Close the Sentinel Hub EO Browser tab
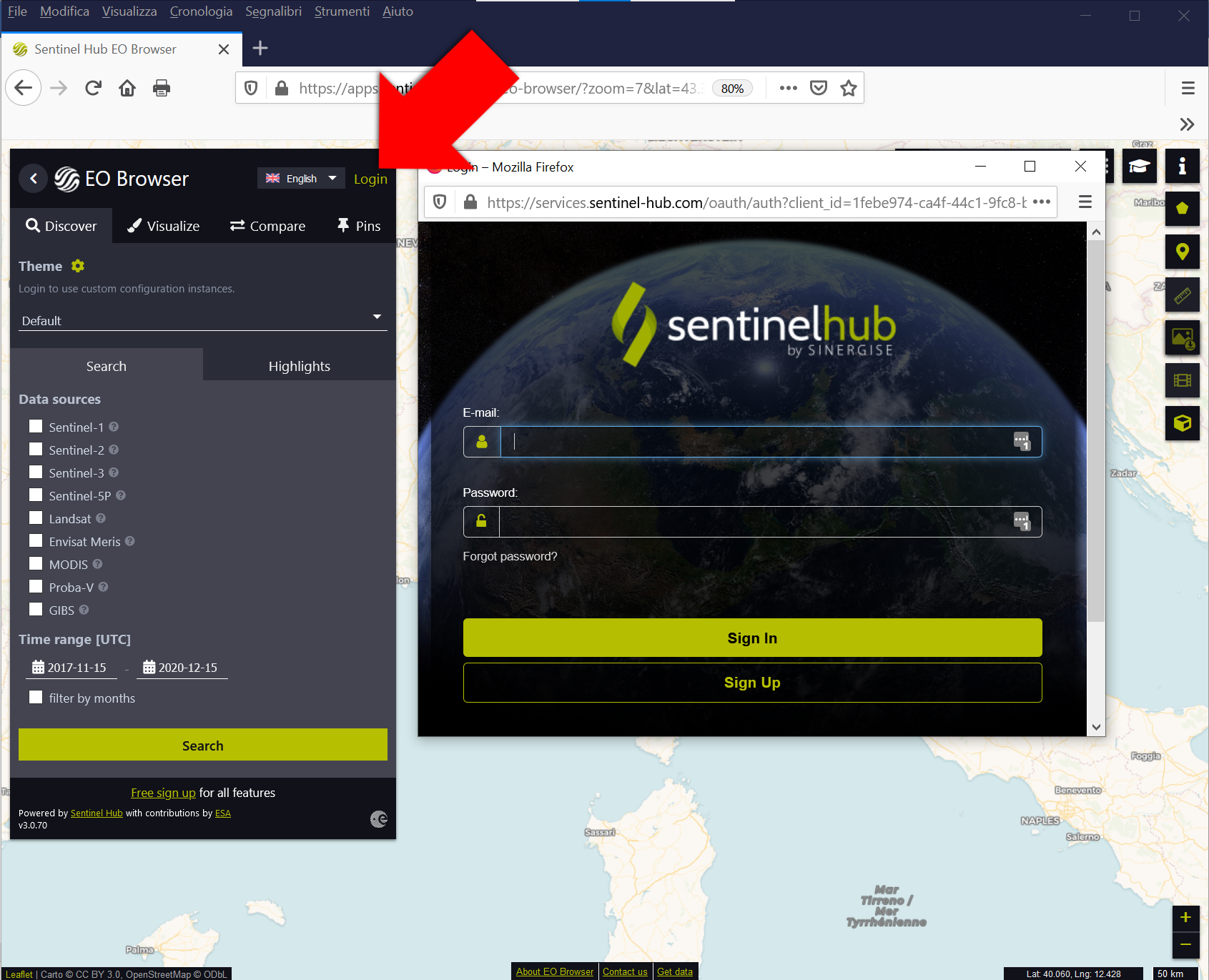1209x980 pixels. pos(224,49)
